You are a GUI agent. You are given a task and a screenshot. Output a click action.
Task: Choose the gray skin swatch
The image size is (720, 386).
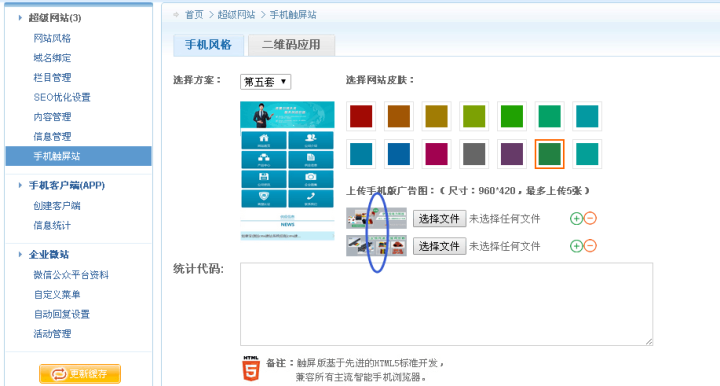pos(474,154)
